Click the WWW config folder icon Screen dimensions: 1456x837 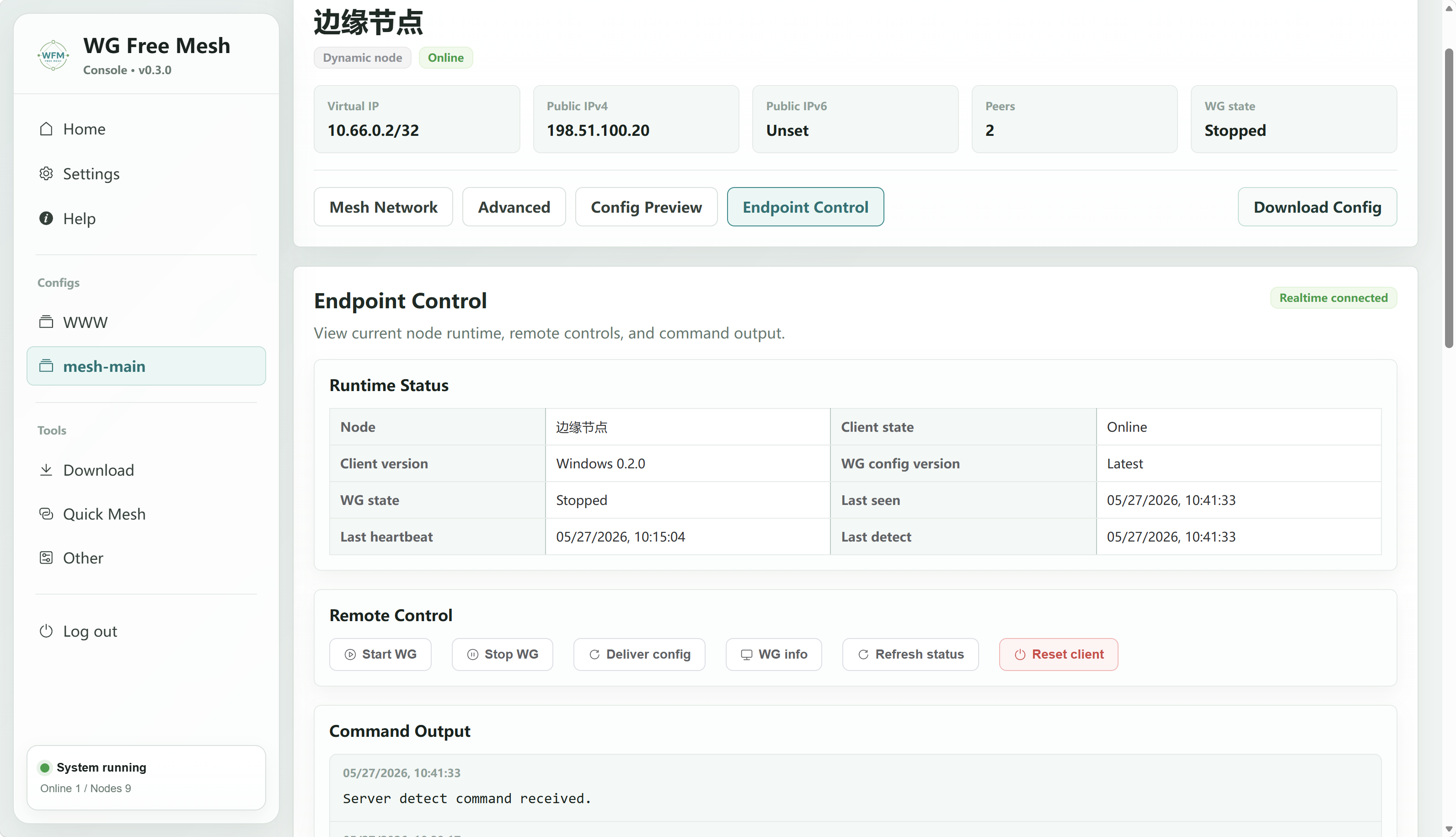(x=46, y=322)
